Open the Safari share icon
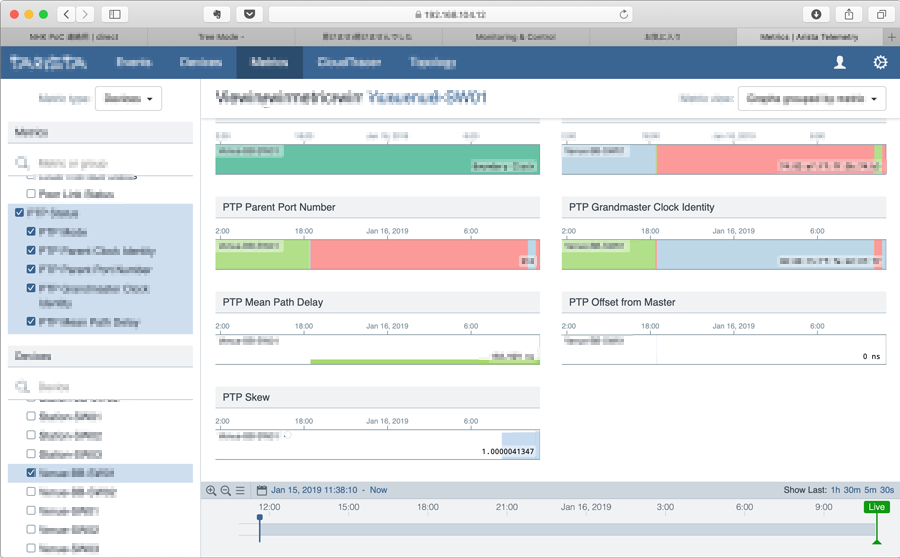The height and width of the screenshot is (558, 900). [x=849, y=14]
